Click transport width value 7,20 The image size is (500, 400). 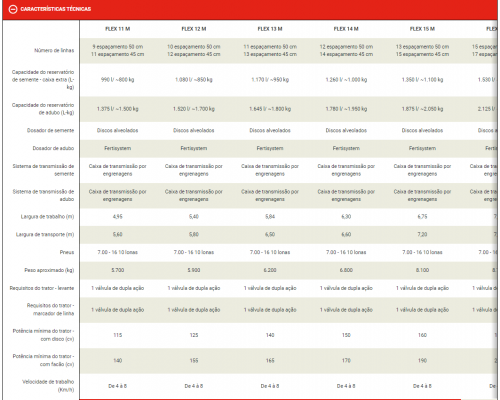[422, 235]
